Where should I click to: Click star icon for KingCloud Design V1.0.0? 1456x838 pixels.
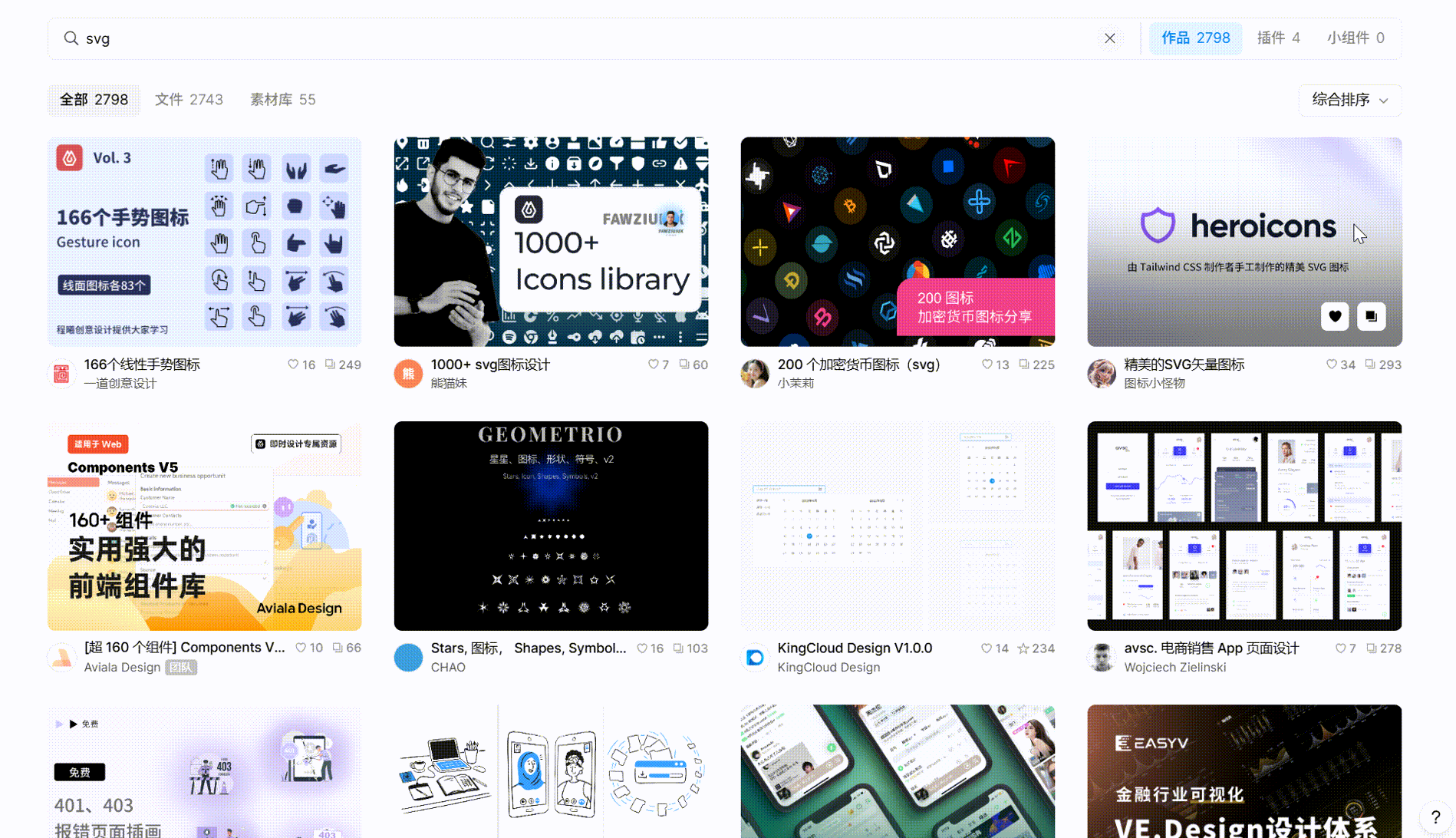coord(1023,648)
